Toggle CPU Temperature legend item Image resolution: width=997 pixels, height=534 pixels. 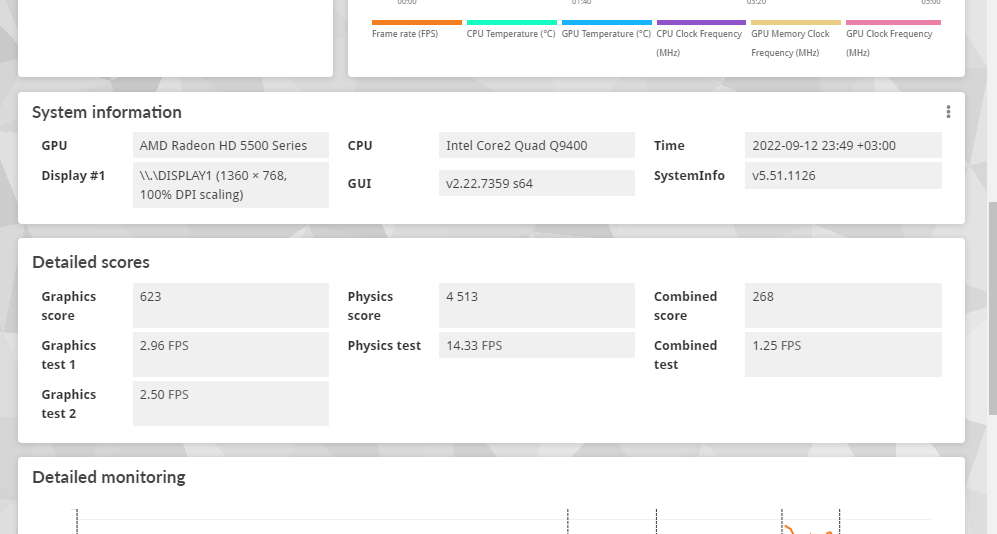tap(511, 29)
